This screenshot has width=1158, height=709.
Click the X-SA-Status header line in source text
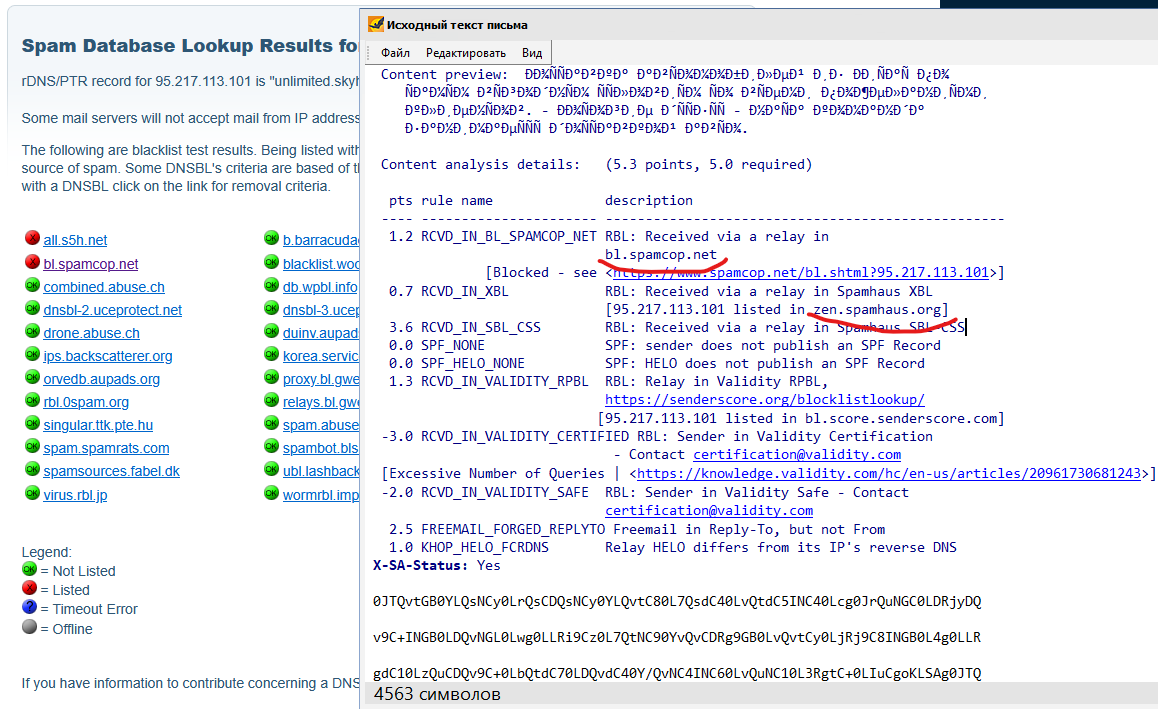coord(437,565)
